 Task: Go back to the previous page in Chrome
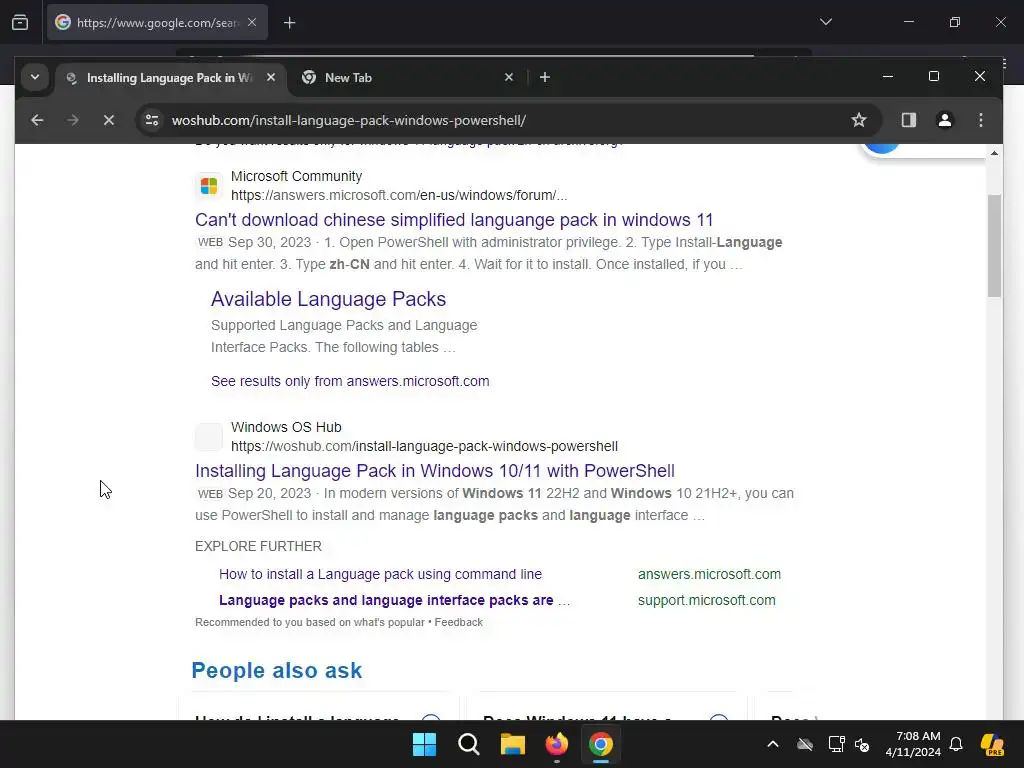37,120
